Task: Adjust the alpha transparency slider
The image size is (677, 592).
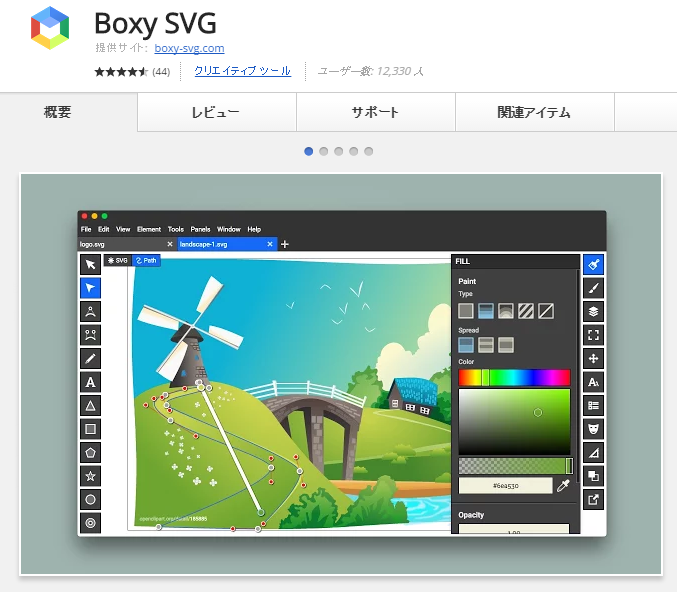Action: click(516, 466)
